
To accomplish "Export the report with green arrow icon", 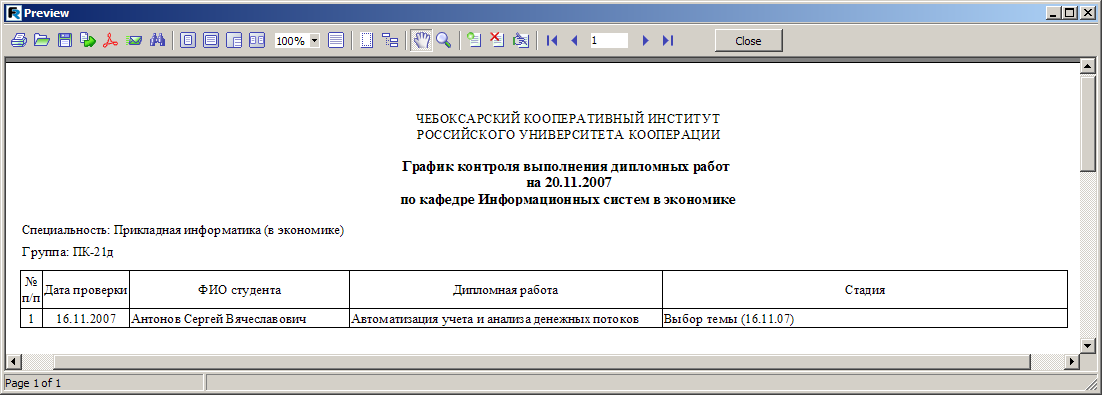I will [87, 41].
